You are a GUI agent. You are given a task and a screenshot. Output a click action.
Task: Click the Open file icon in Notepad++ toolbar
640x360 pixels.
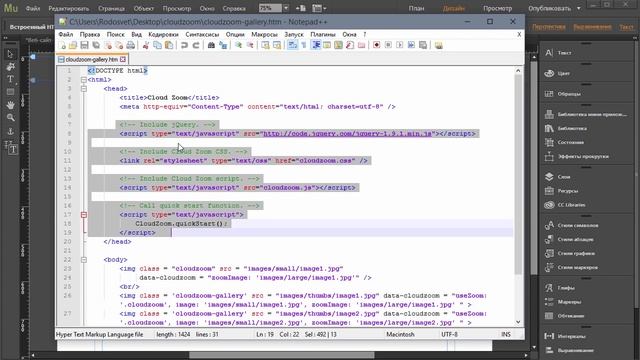click(x=73, y=45)
